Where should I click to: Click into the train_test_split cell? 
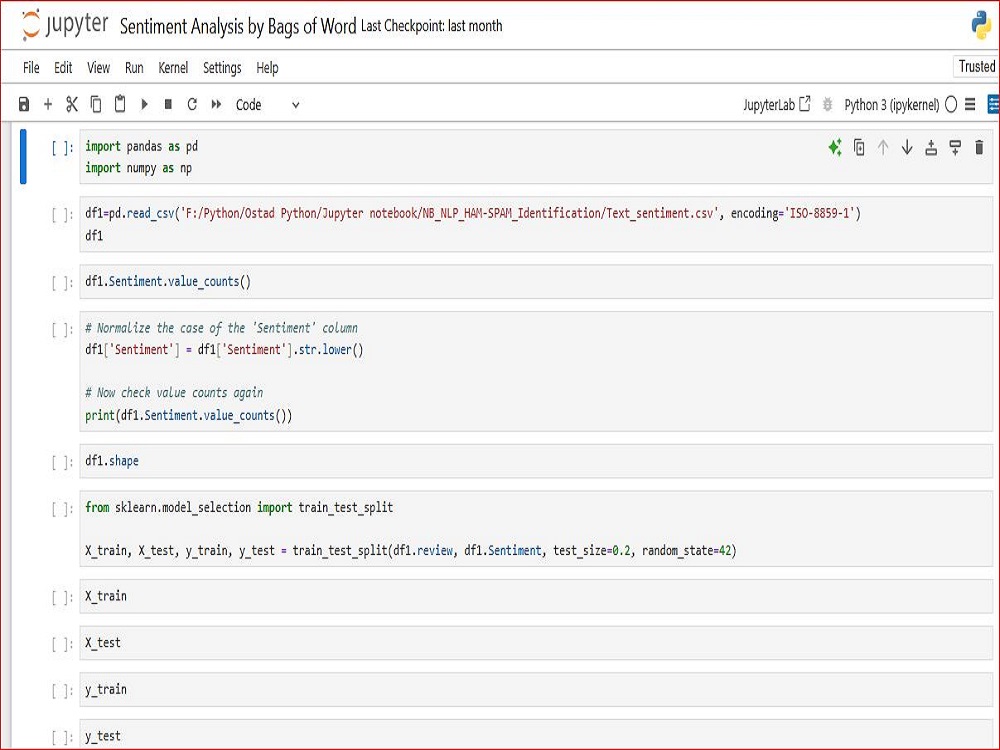536,529
